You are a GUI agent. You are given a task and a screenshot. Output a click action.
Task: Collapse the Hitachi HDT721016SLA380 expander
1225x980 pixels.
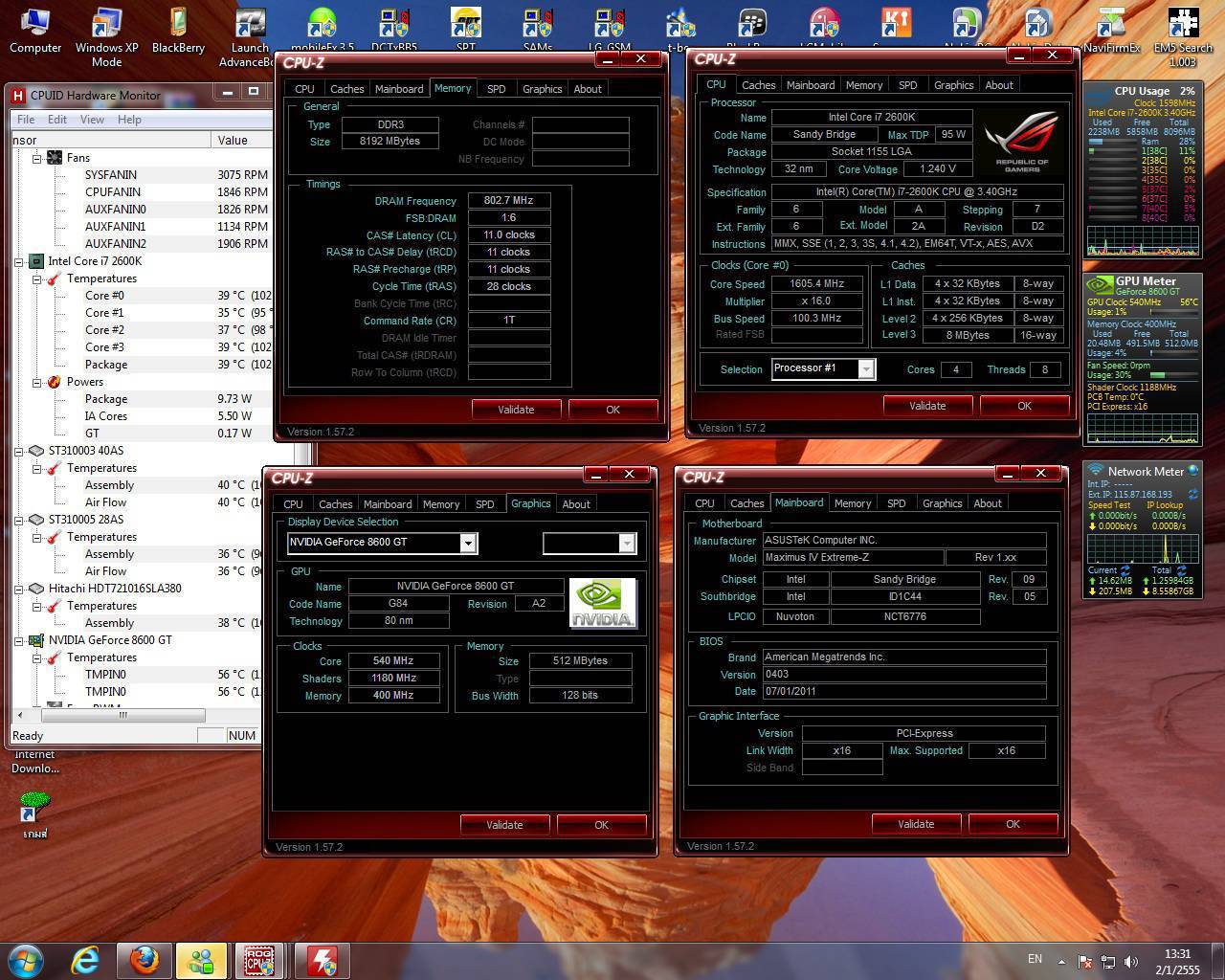pyautogui.click(x=19, y=589)
